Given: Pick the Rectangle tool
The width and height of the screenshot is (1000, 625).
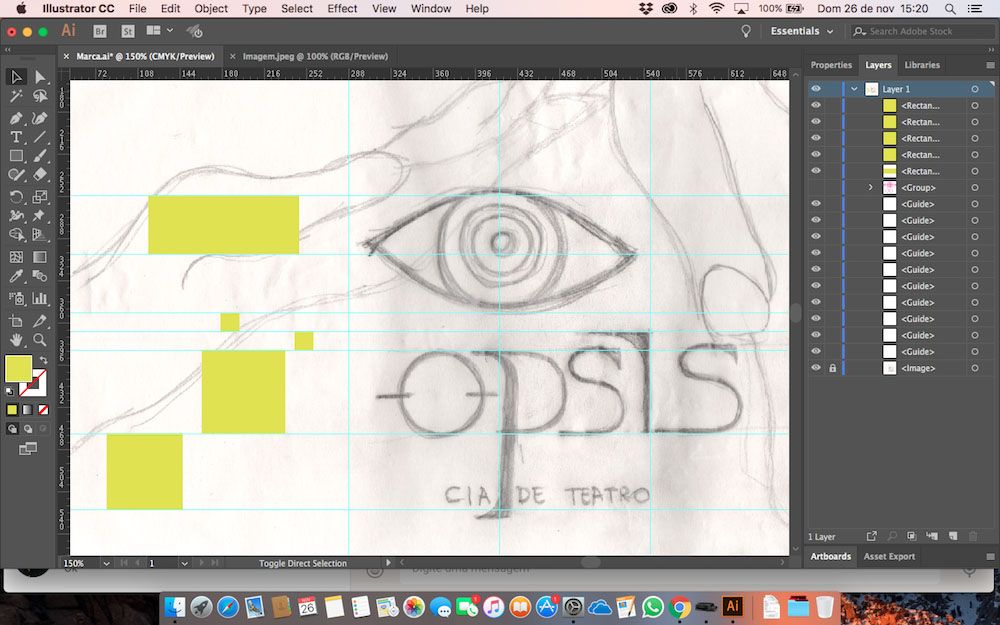Looking at the screenshot, I should point(16,156).
